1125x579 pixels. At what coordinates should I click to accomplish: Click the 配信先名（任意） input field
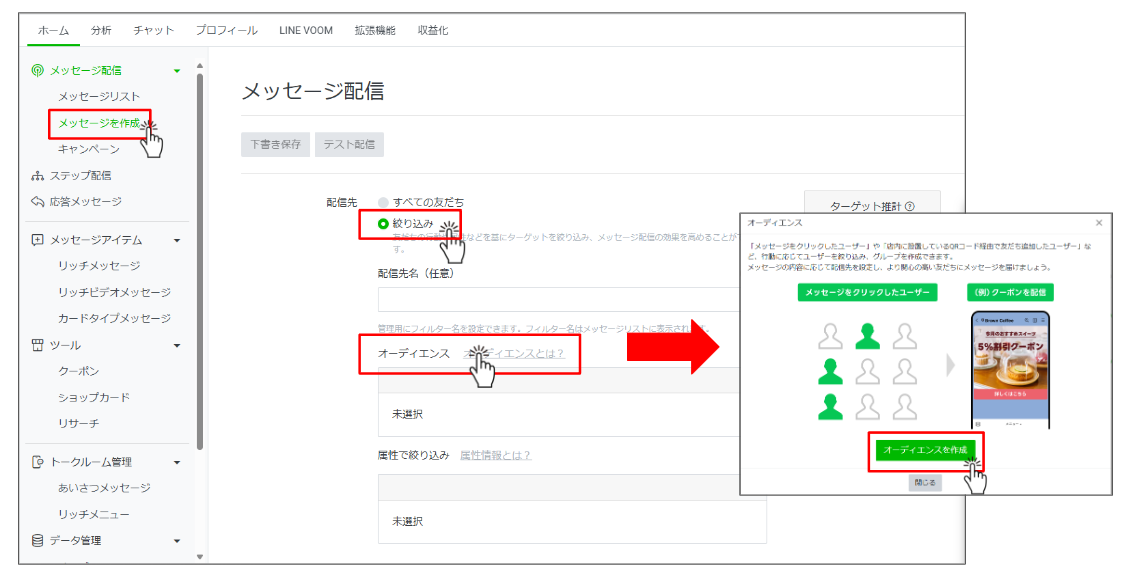point(558,299)
